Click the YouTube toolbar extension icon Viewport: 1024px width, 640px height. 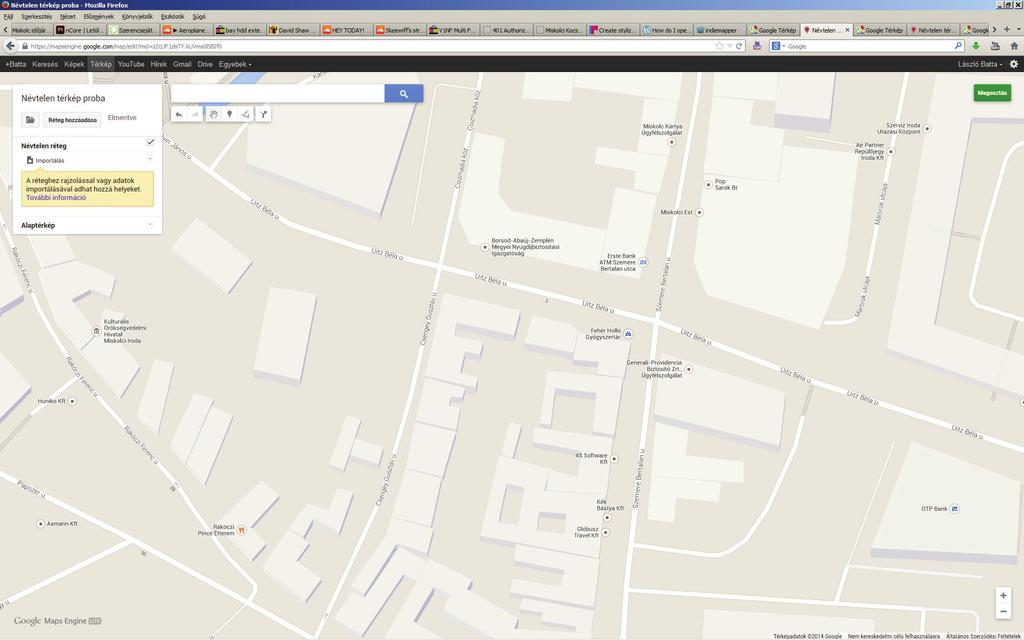pos(995,46)
